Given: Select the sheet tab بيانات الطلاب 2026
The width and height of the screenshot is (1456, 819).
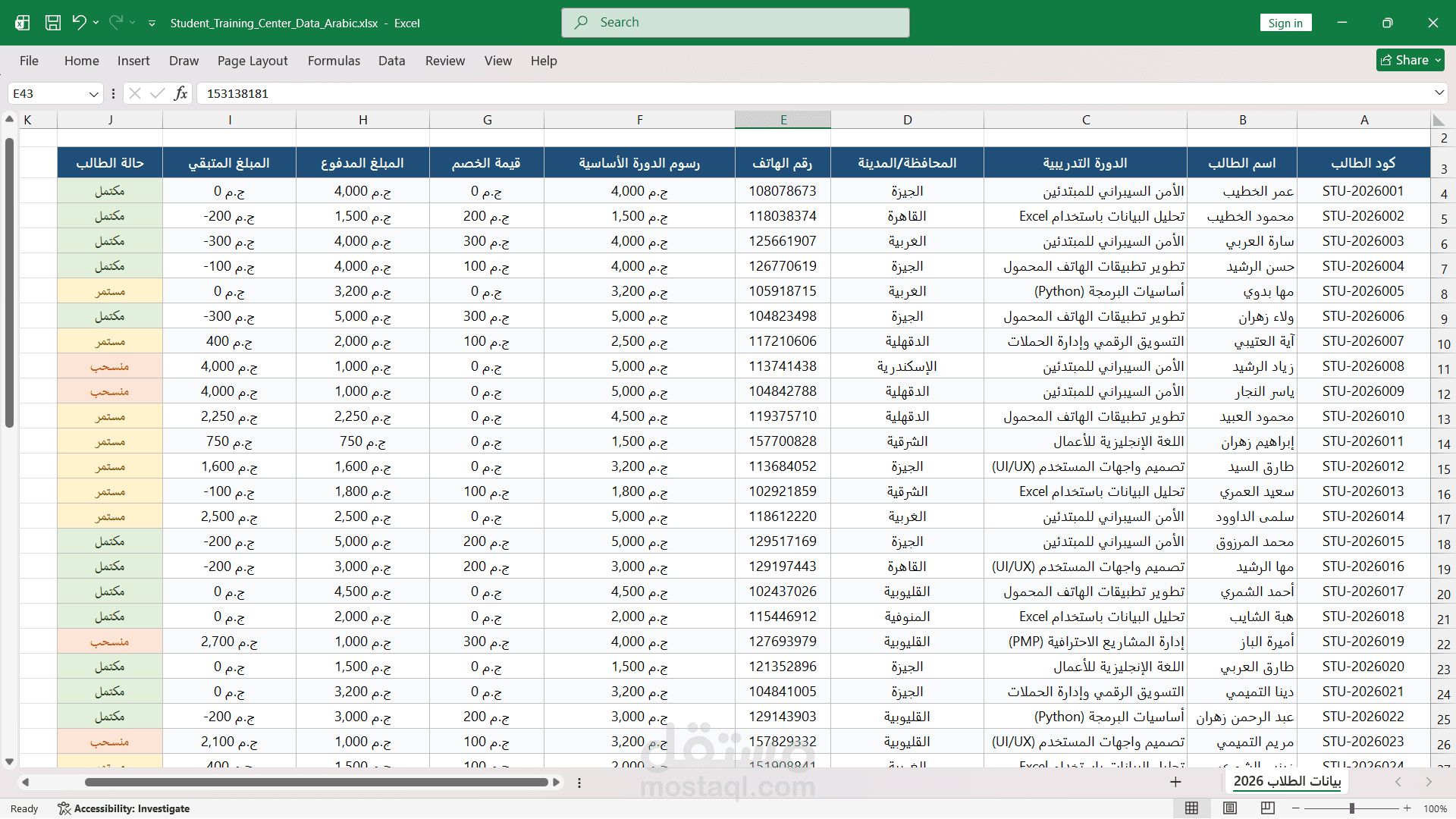Looking at the screenshot, I should click(1287, 781).
